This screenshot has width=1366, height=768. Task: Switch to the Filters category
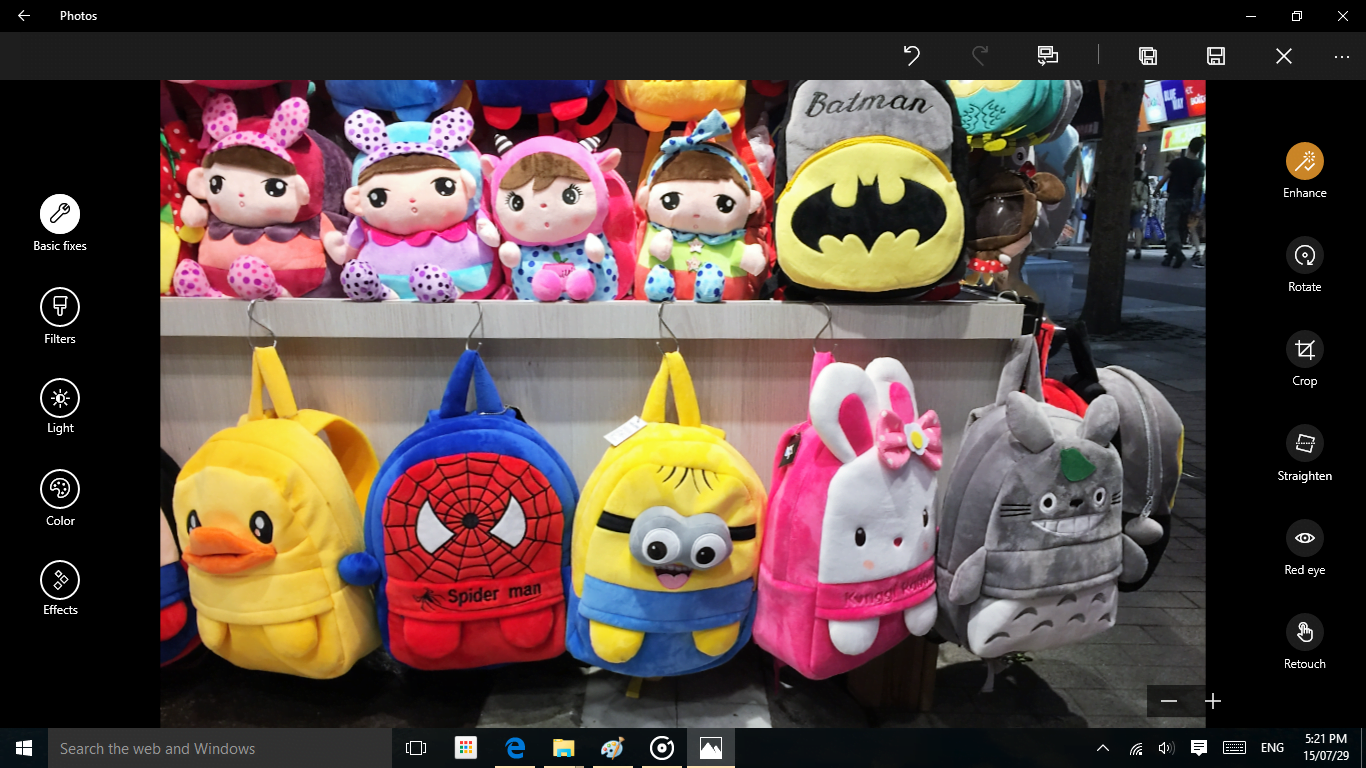(x=60, y=307)
